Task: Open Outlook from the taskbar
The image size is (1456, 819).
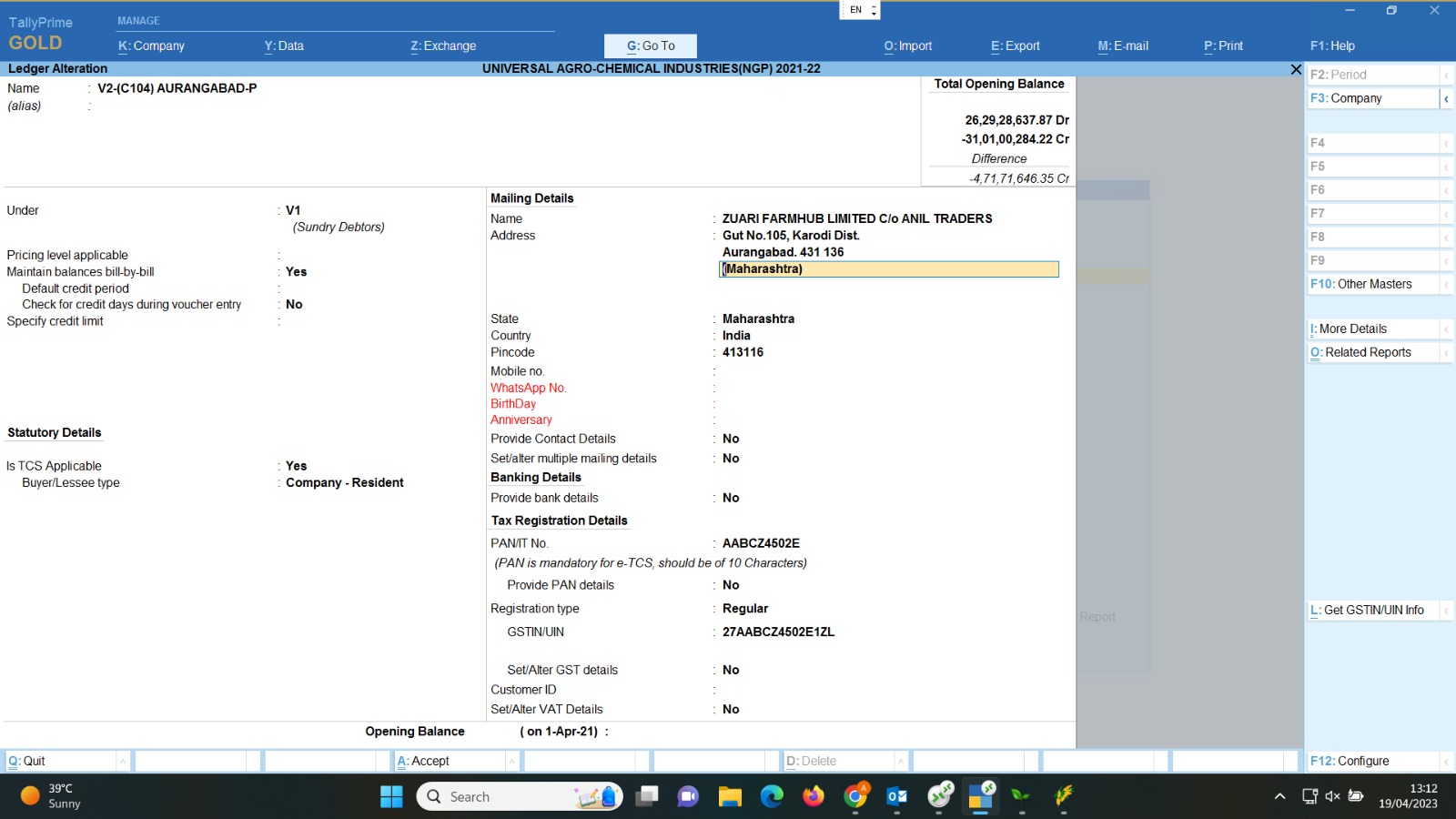Action: 897,797
